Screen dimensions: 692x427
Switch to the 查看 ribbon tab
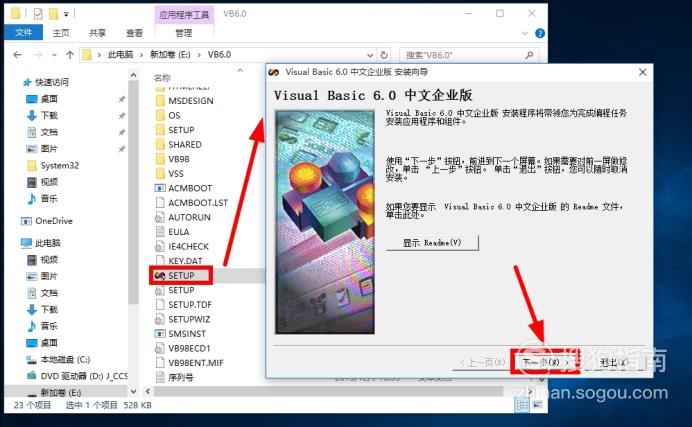pos(134,33)
